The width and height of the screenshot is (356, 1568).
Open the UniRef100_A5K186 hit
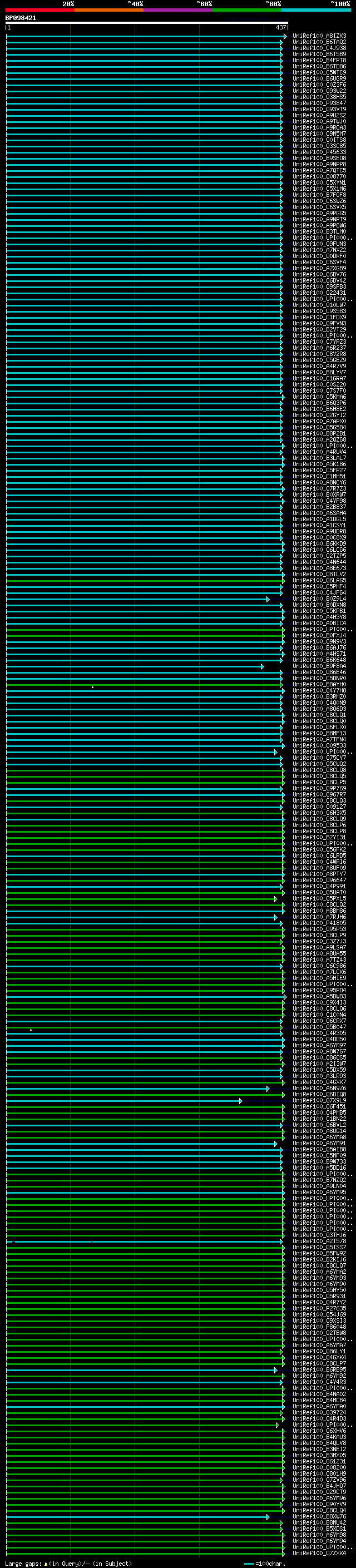[x=319, y=464]
